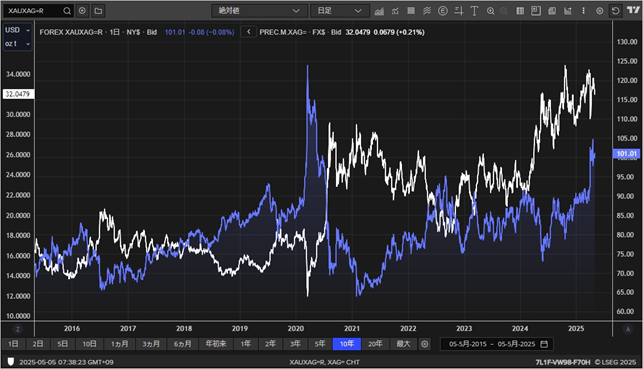Zoom out using the magnifier minus icon

pos(504,11)
